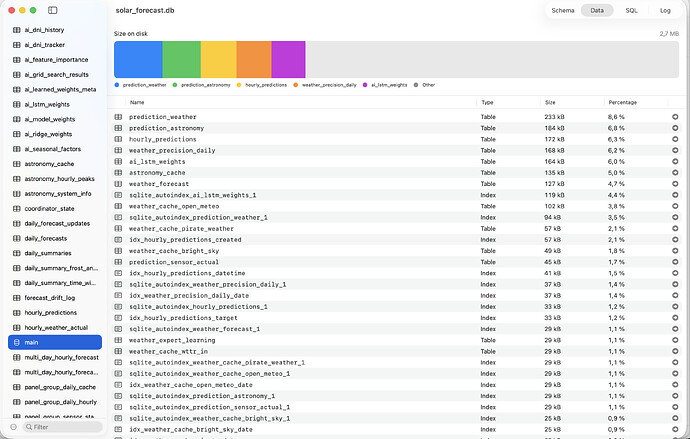
Task: Click arrow icon on weather_cache_open_meteo row
Action: [x=675, y=206]
